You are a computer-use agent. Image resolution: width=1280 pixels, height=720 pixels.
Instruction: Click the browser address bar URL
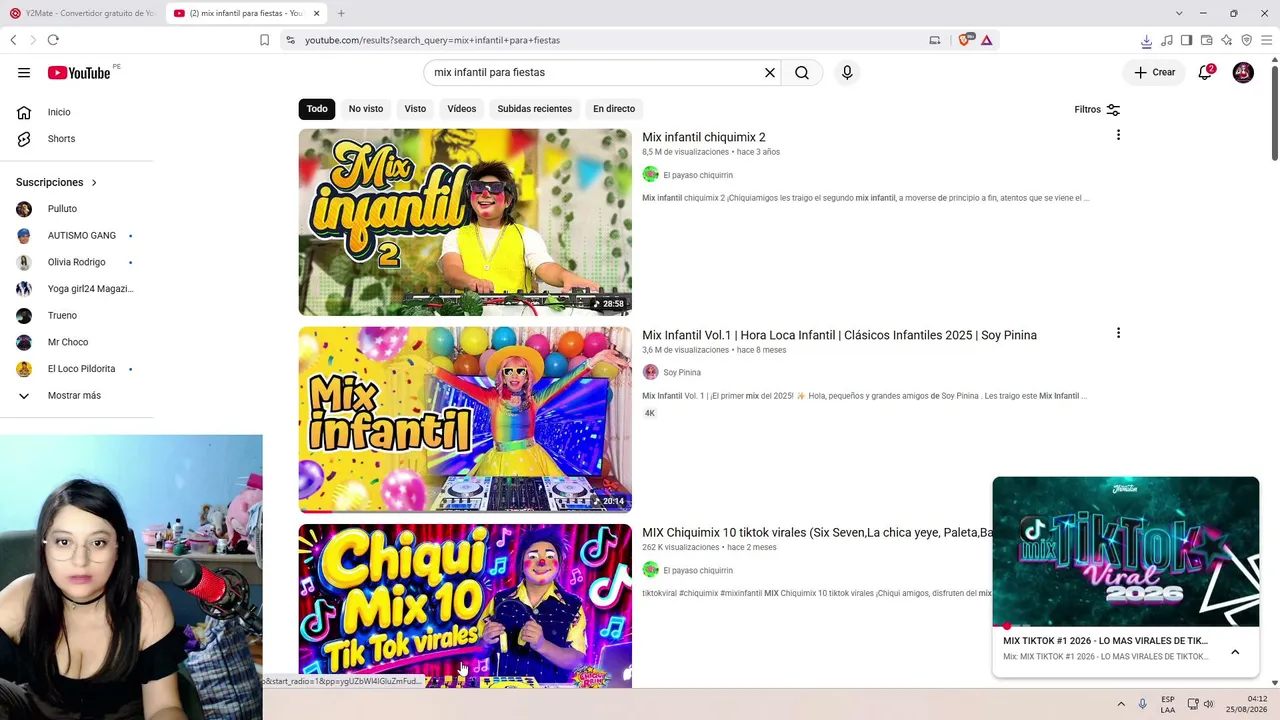[x=432, y=40]
